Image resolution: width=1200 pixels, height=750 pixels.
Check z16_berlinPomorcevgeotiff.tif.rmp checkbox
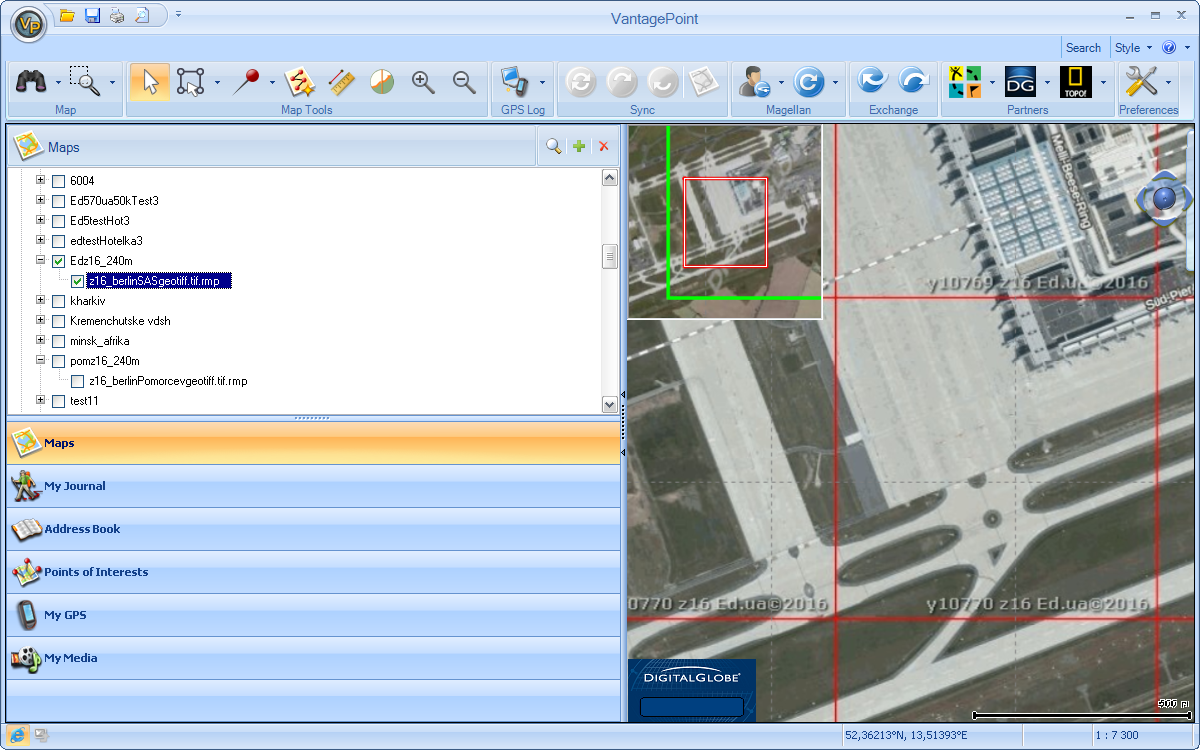(x=78, y=381)
